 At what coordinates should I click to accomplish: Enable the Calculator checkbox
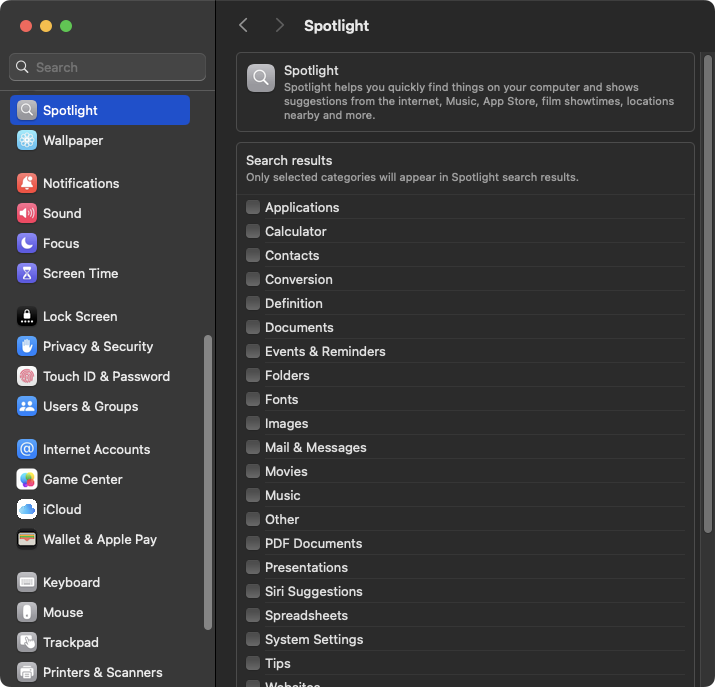point(253,231)
